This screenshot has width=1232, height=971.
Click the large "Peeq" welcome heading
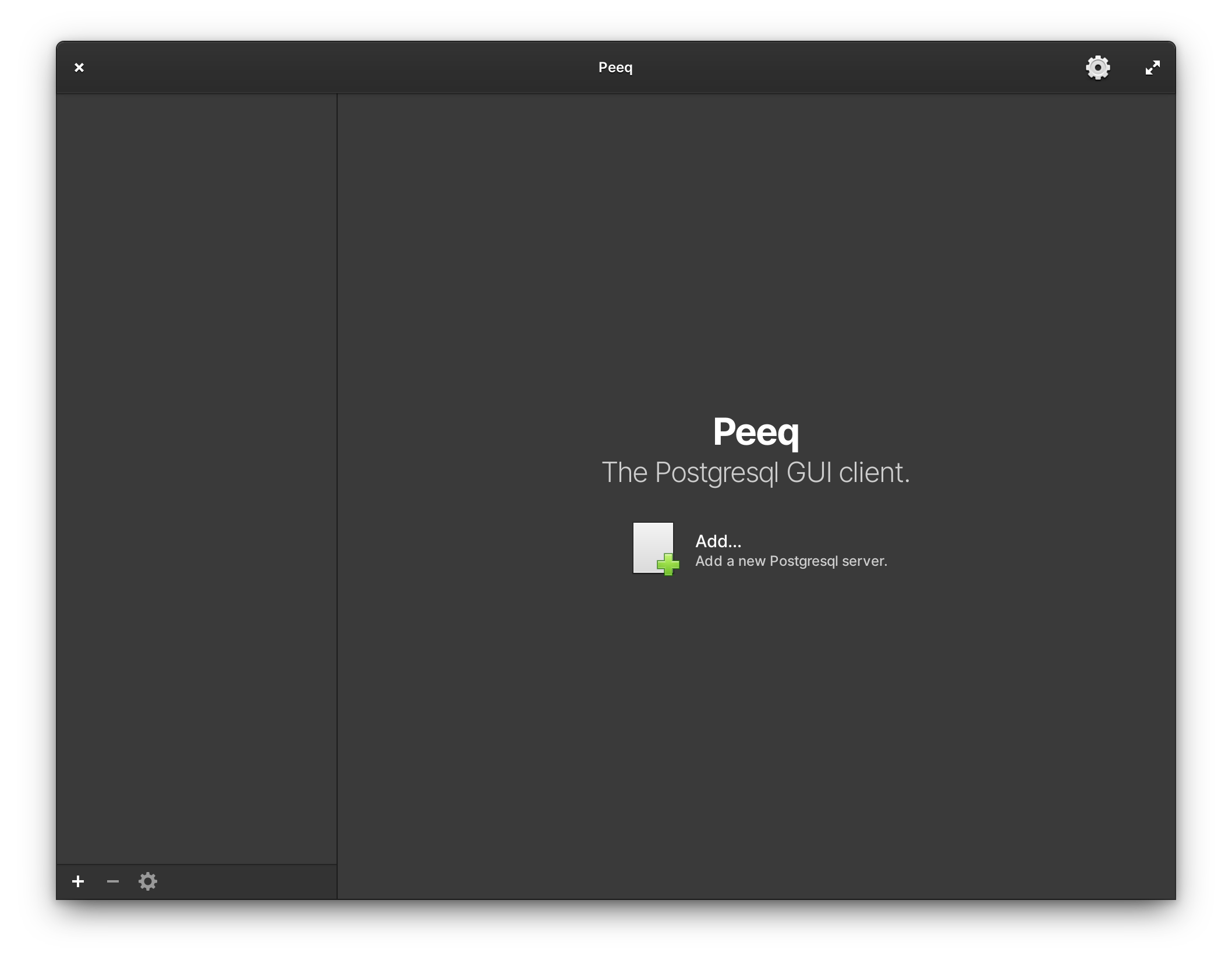point(756,432)
